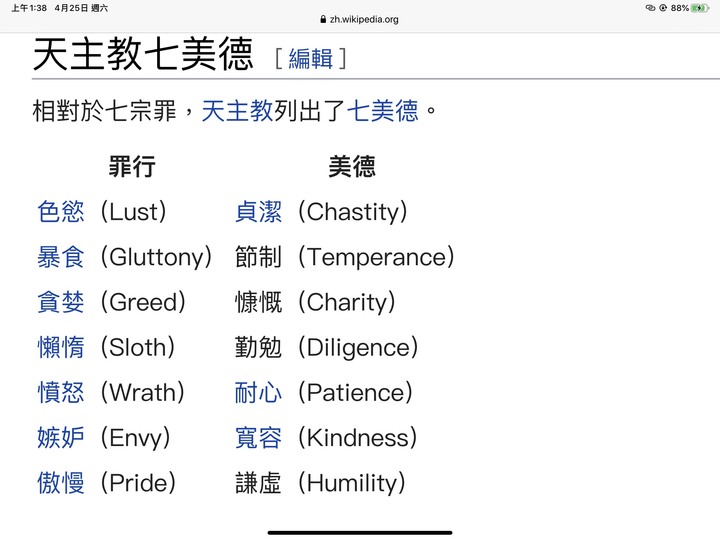Open the 天主教 link in the sentence
The height and width of the screenshot is (540, 720).
pos(237,111)
